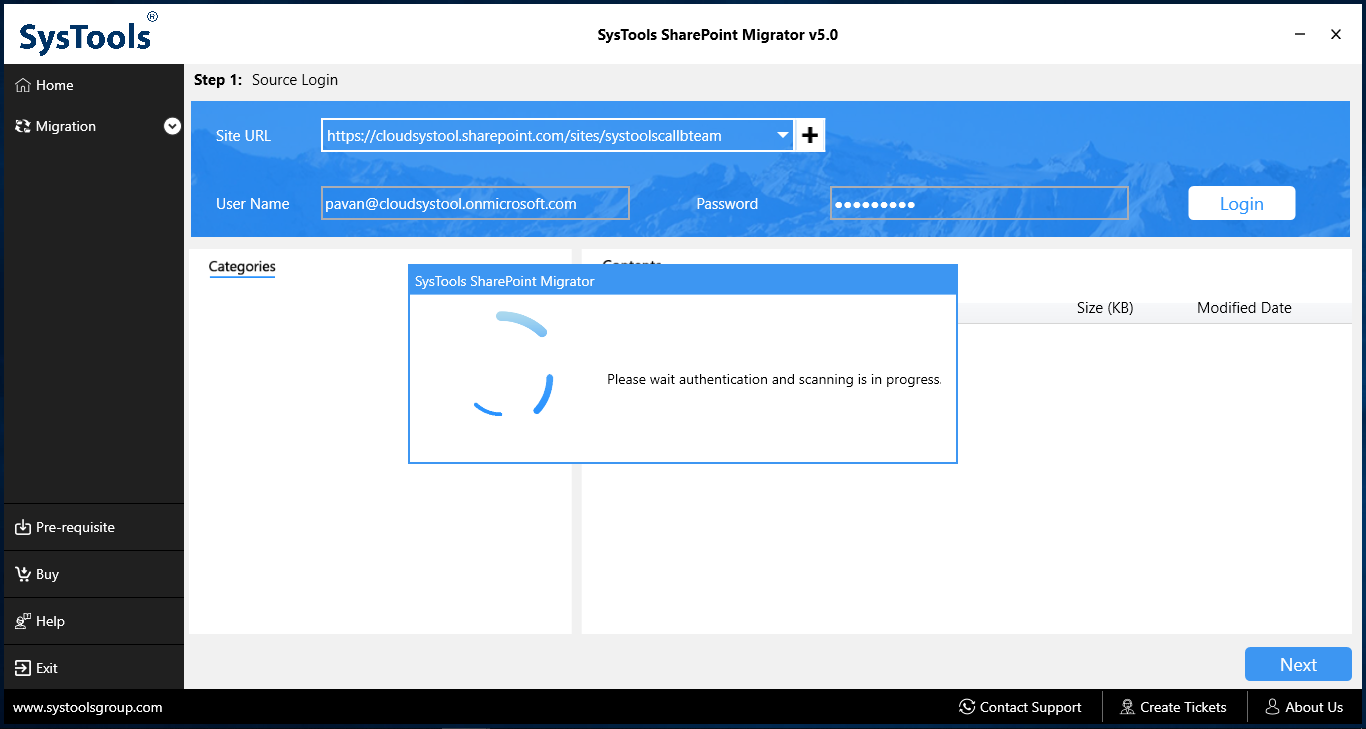1366x729 pixels.
Task: Click the Exit icon to quit
Action: [x=21, y=667]
